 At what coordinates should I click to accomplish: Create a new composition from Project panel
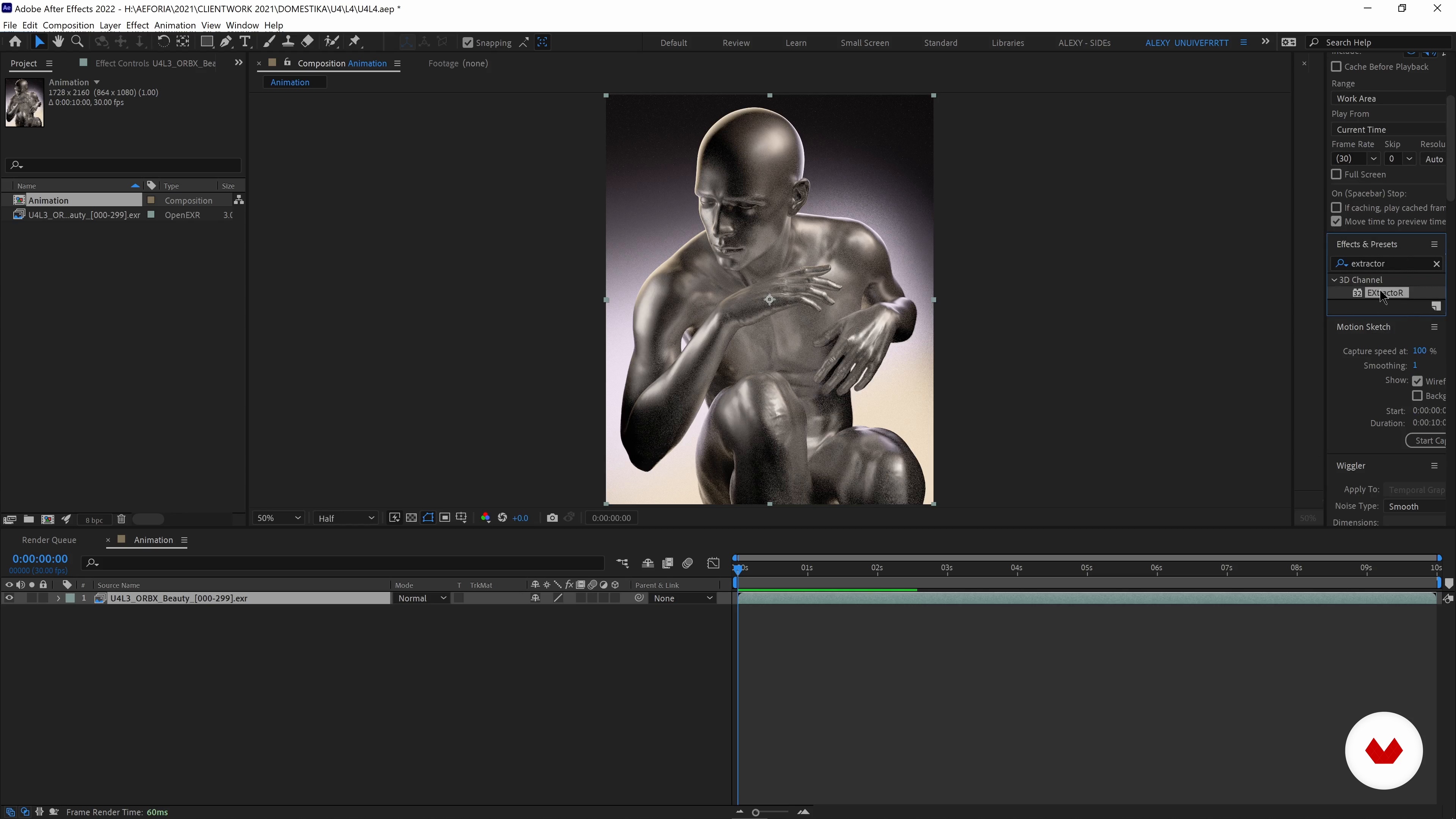coord(47,519)
